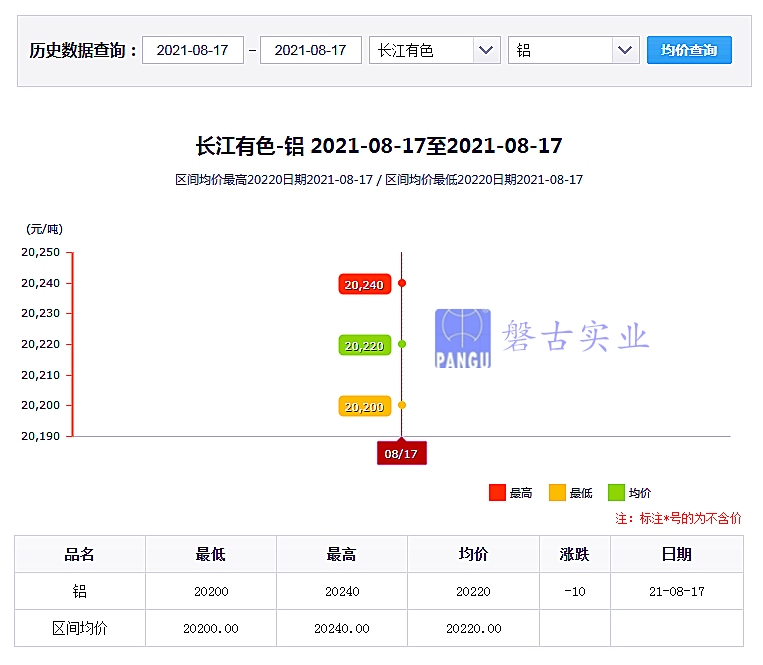Click the yellow 20,200 lowest price label
The image size is (763, 665).
point(364,406)
